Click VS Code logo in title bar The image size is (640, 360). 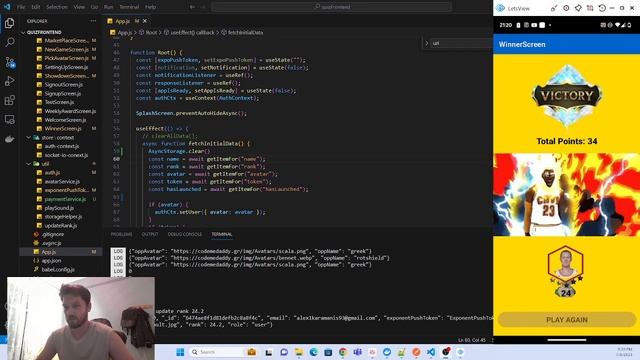[x=7, y=7]
